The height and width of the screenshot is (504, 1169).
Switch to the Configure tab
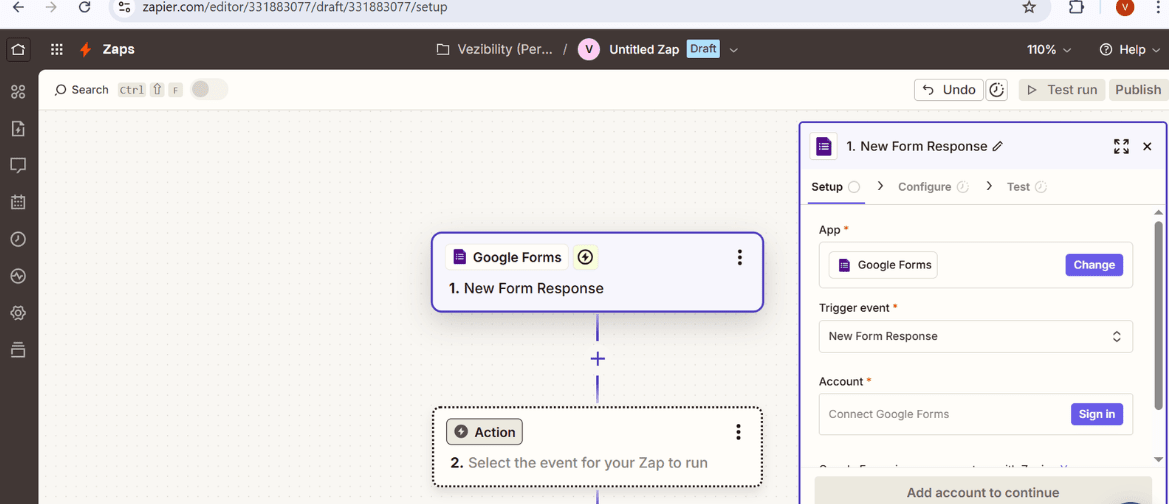click(924, 187)
